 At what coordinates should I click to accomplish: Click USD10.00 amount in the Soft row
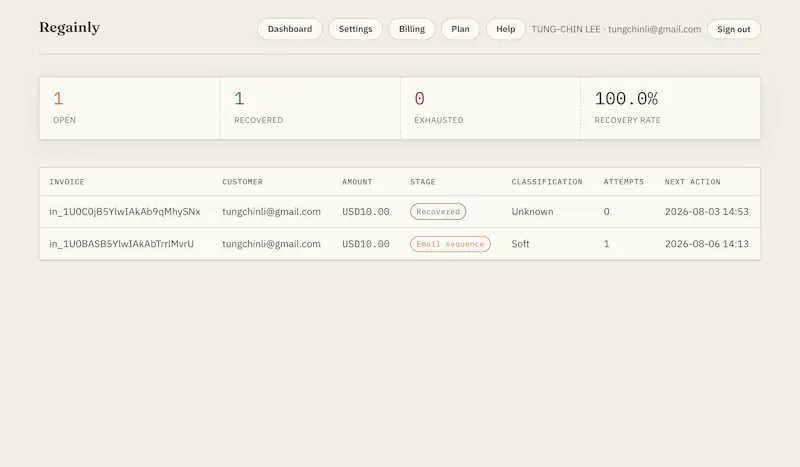coord(366,244)
